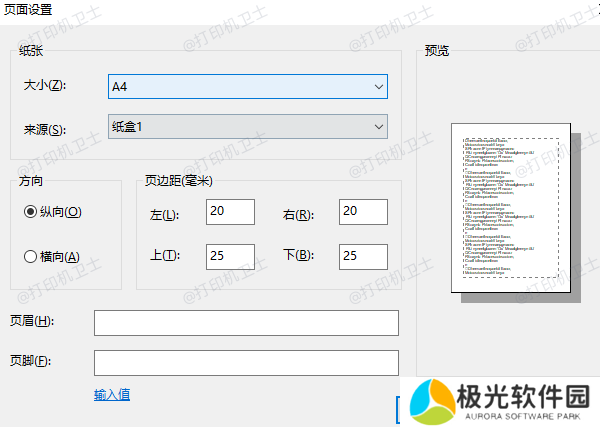Click the right margin 右(R) field

point(363,212)
